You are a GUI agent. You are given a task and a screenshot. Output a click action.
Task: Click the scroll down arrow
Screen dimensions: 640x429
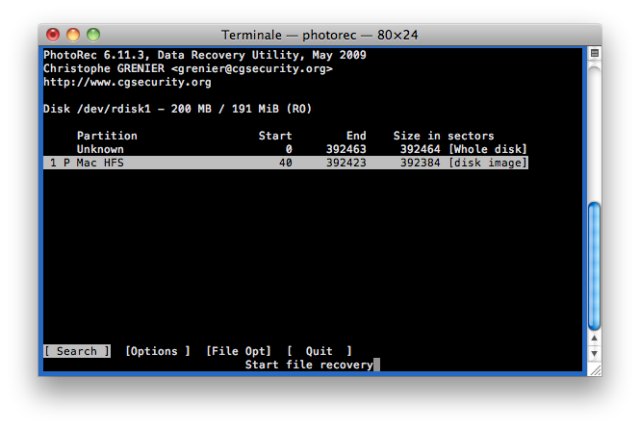coord(594,353)
